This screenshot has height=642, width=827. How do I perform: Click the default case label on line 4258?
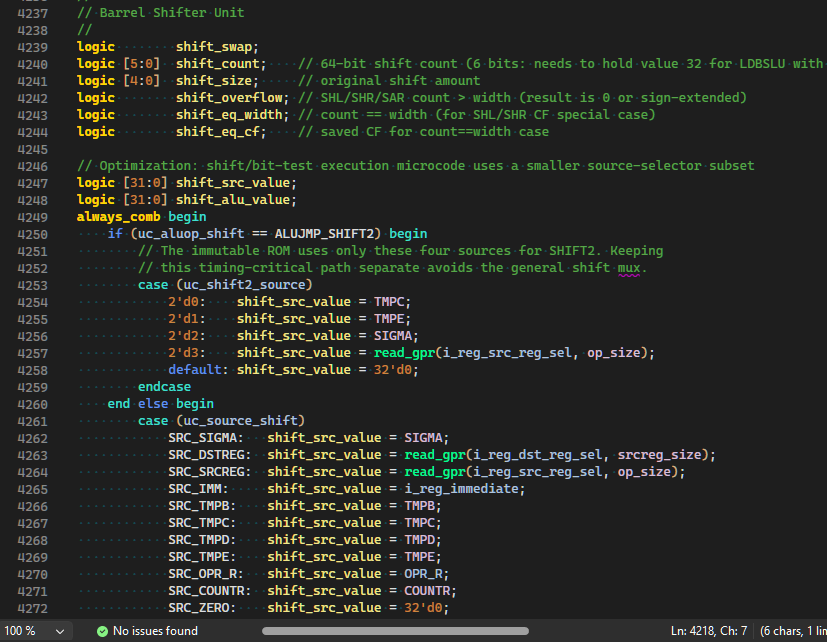[195, 370]
